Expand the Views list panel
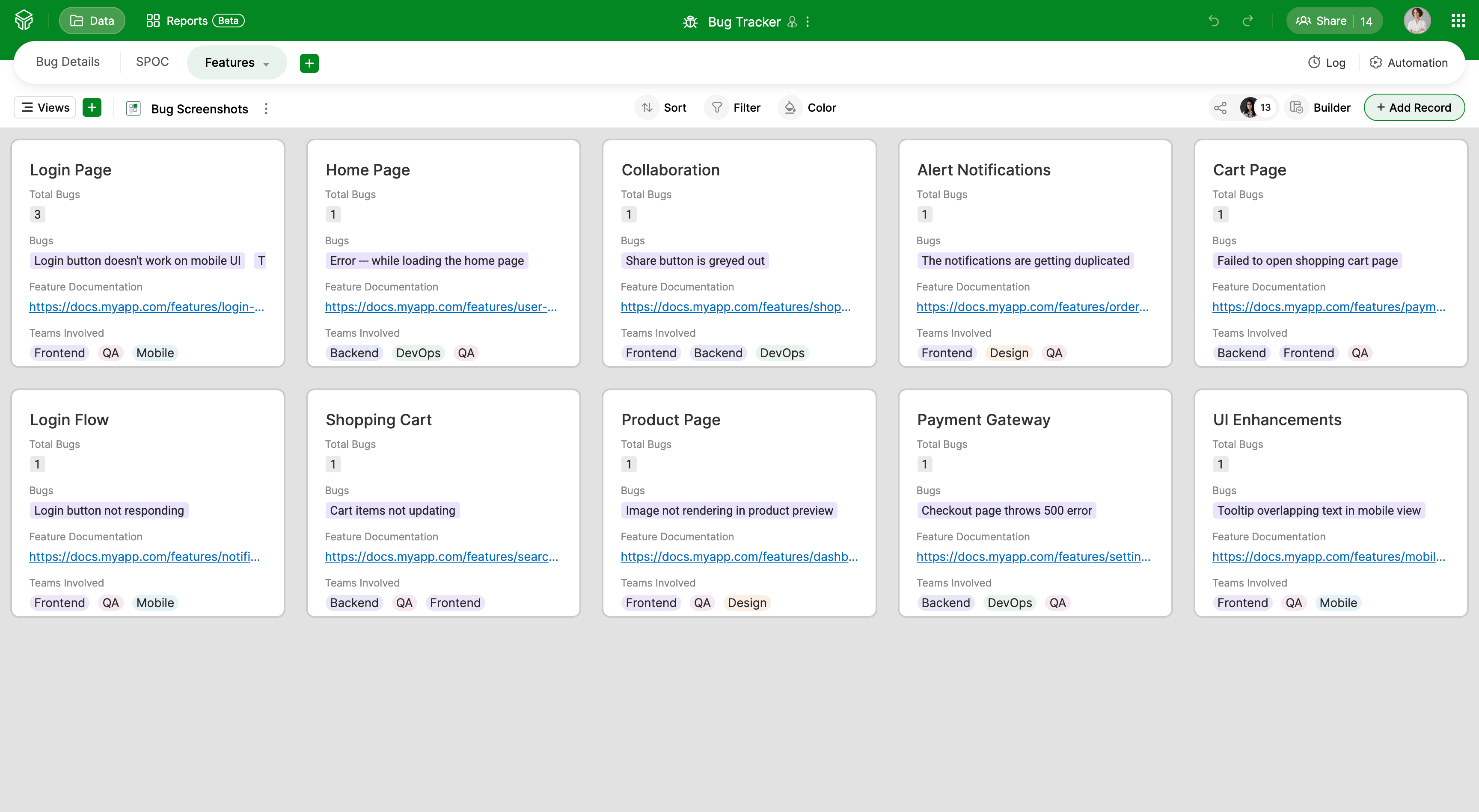Screen dimensions: 1479x812 point(45,107)
